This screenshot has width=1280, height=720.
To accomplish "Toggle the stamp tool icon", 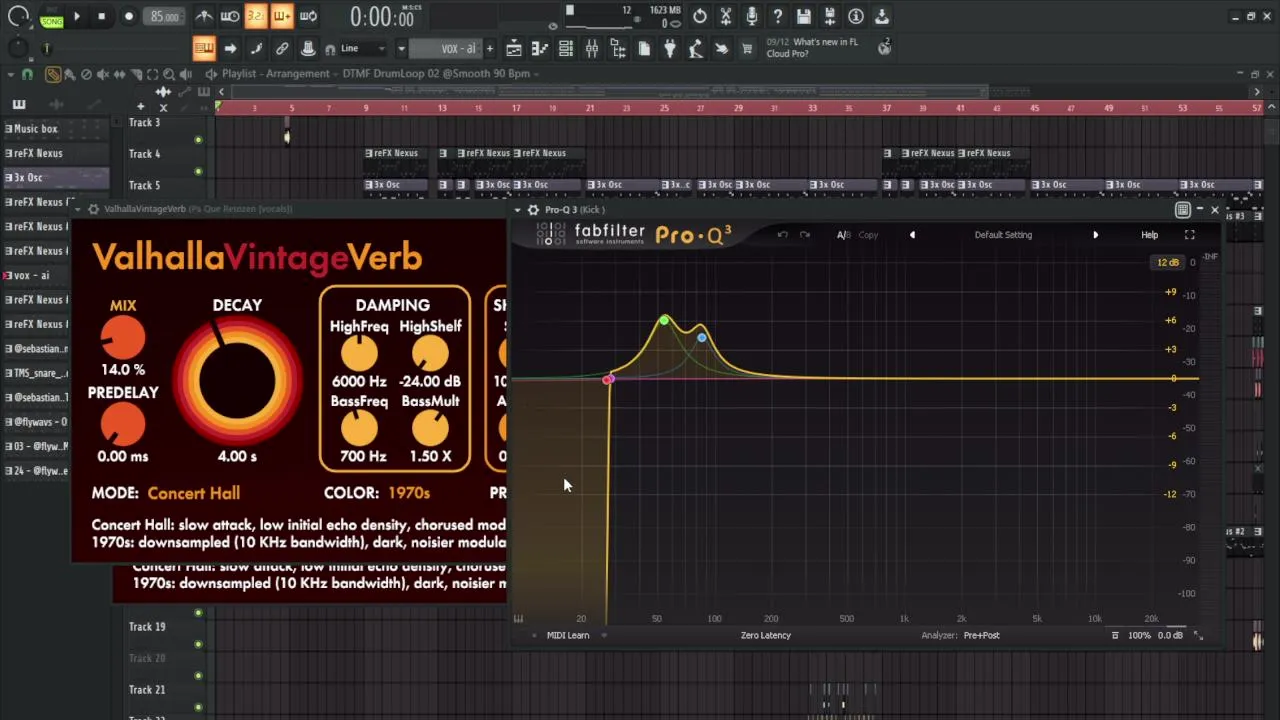I will 308,48.
